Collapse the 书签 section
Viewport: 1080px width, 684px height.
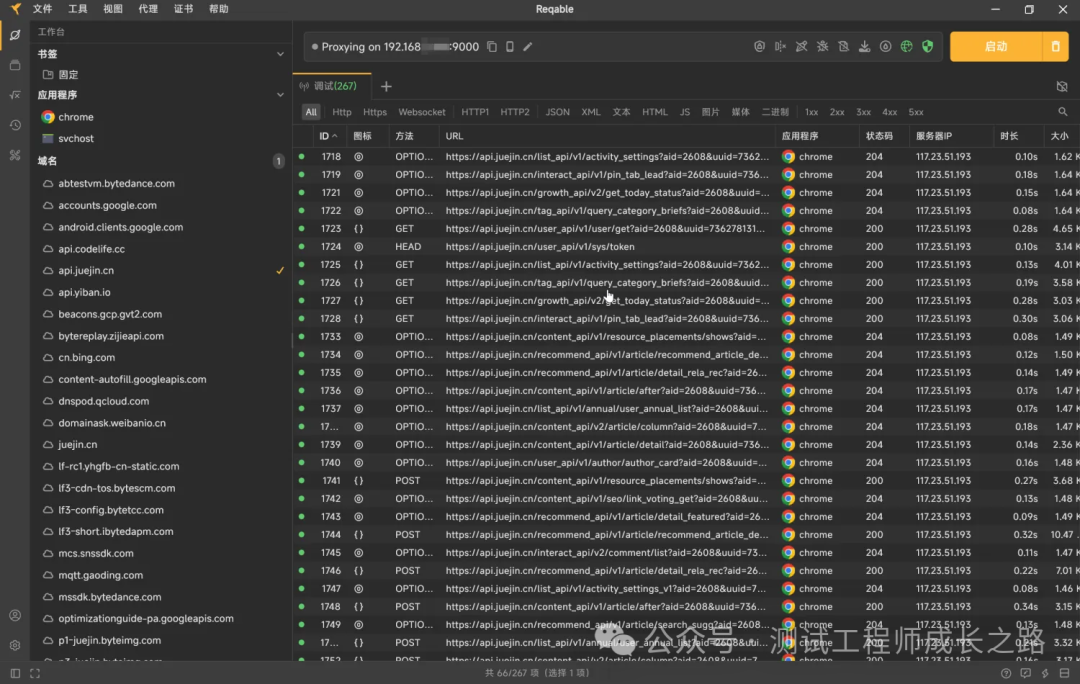pyautogui.click(x=280, y=54)
